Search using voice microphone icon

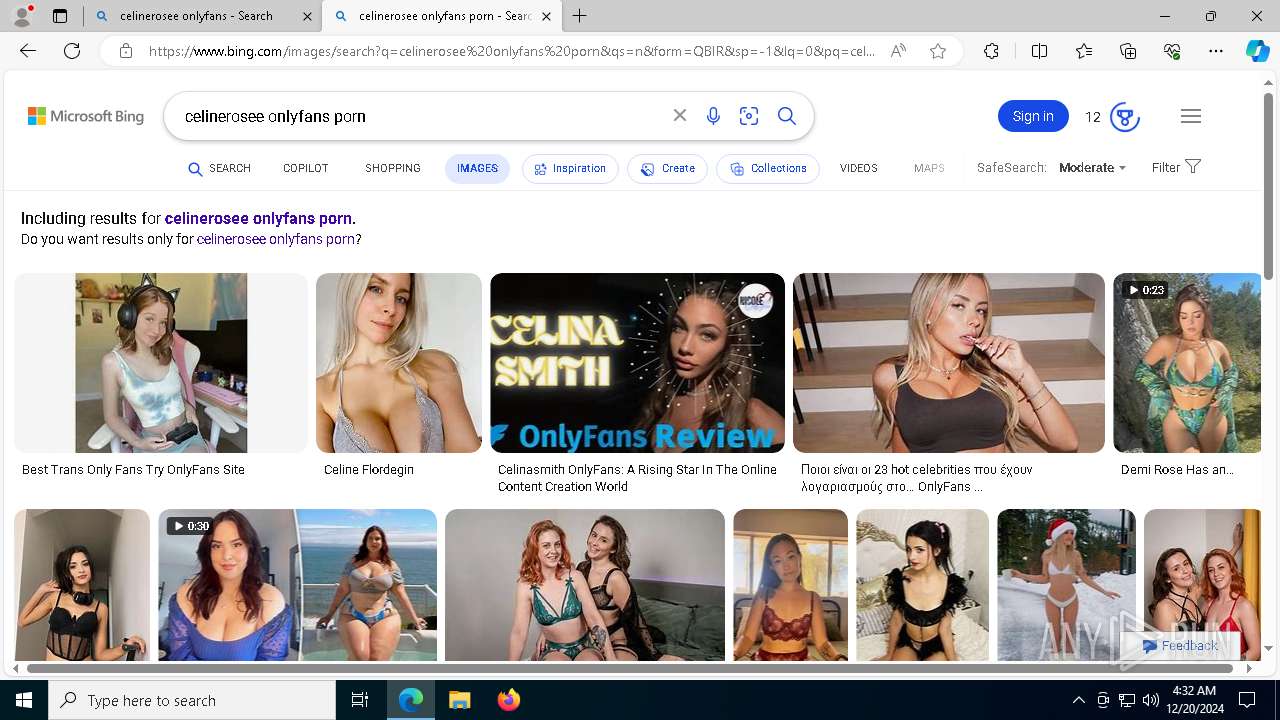pos(713,116)
